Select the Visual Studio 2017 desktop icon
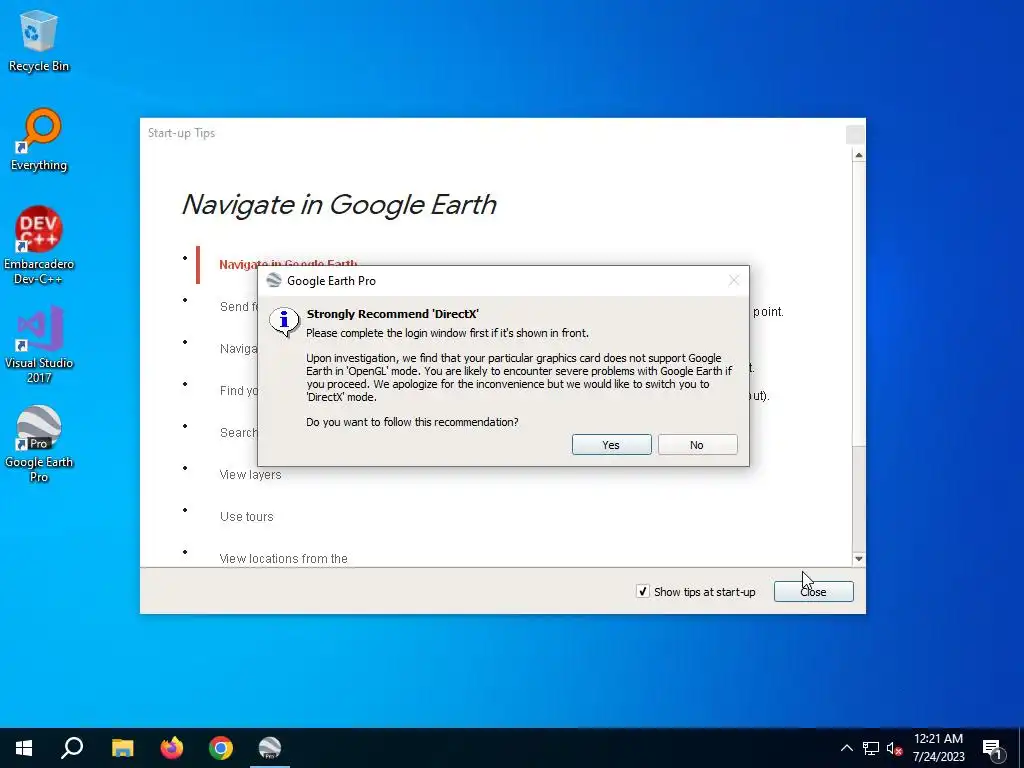Viewport: 1024px width, 768px height. click(39, 345)
